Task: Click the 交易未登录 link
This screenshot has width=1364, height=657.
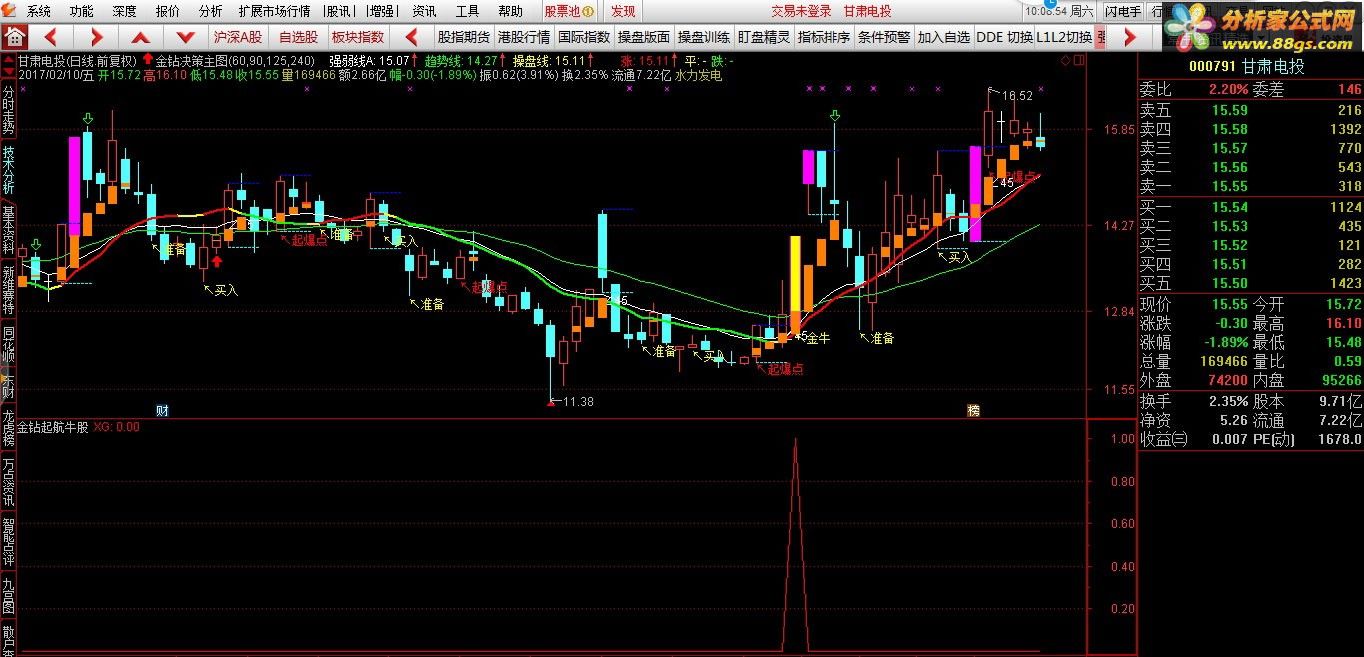Action: [801, 11]
